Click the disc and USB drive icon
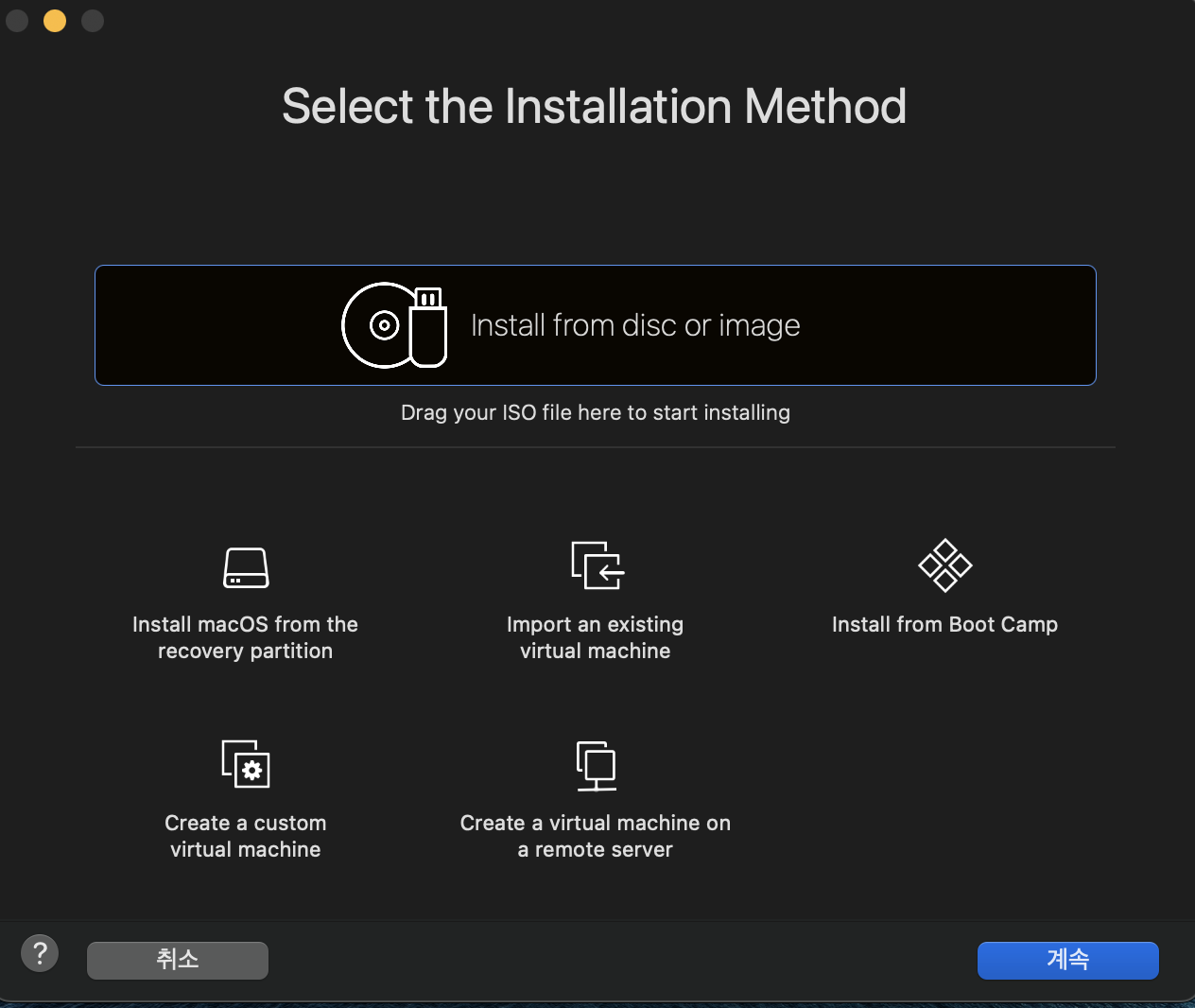1195x1008 pixels. [394, 325]
